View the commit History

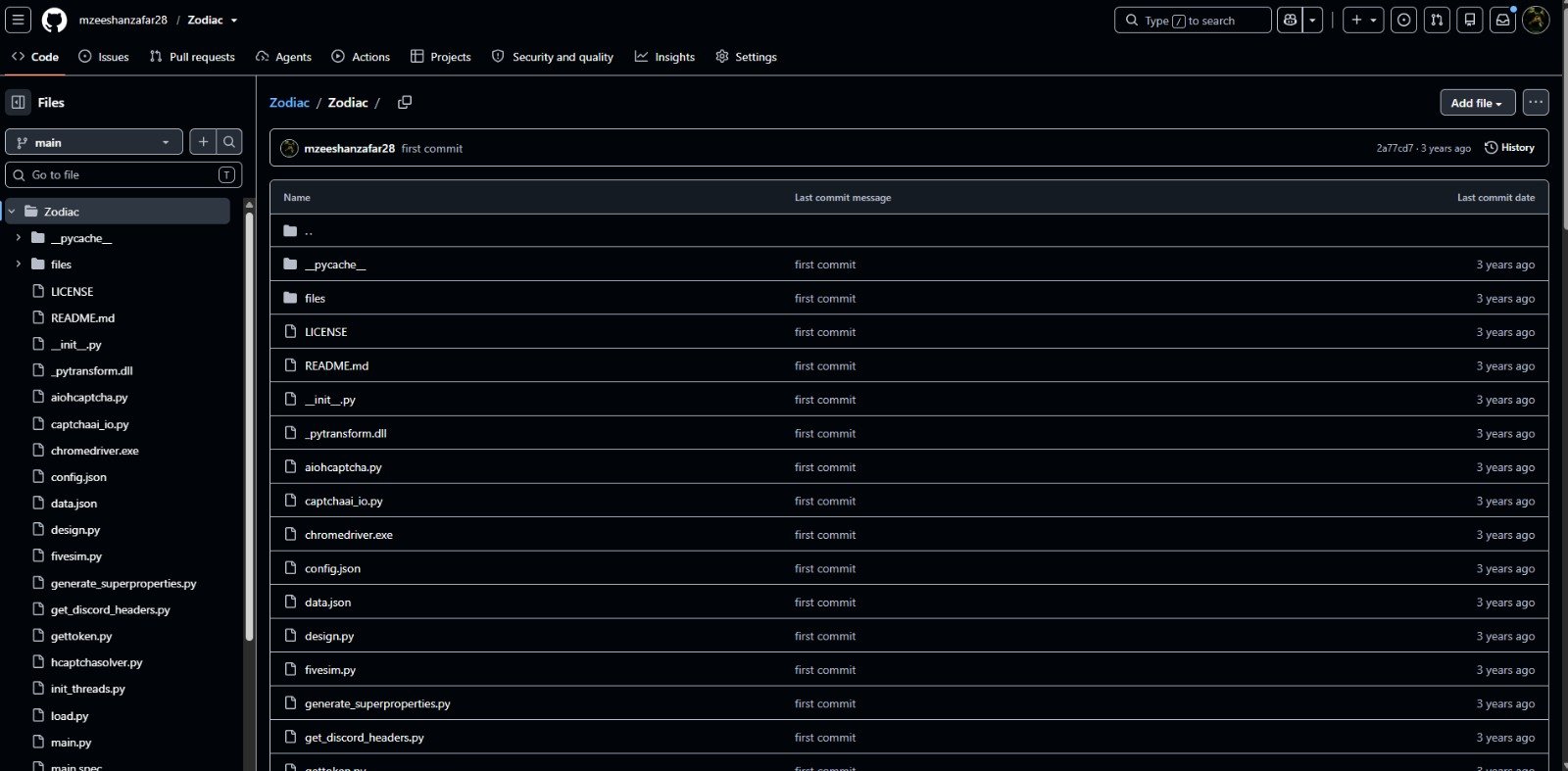(x=1509, y=148)
